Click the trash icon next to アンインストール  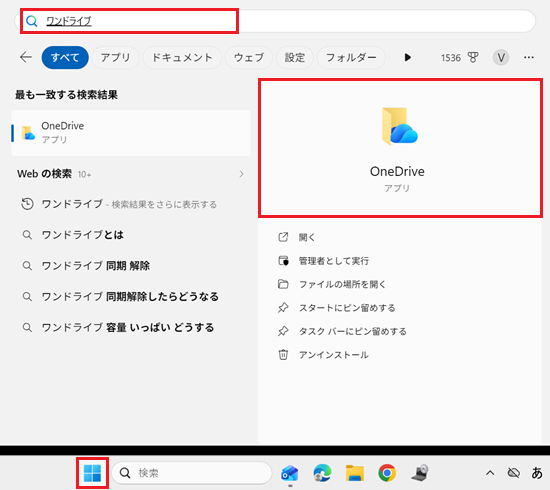[x=283, y=355]
